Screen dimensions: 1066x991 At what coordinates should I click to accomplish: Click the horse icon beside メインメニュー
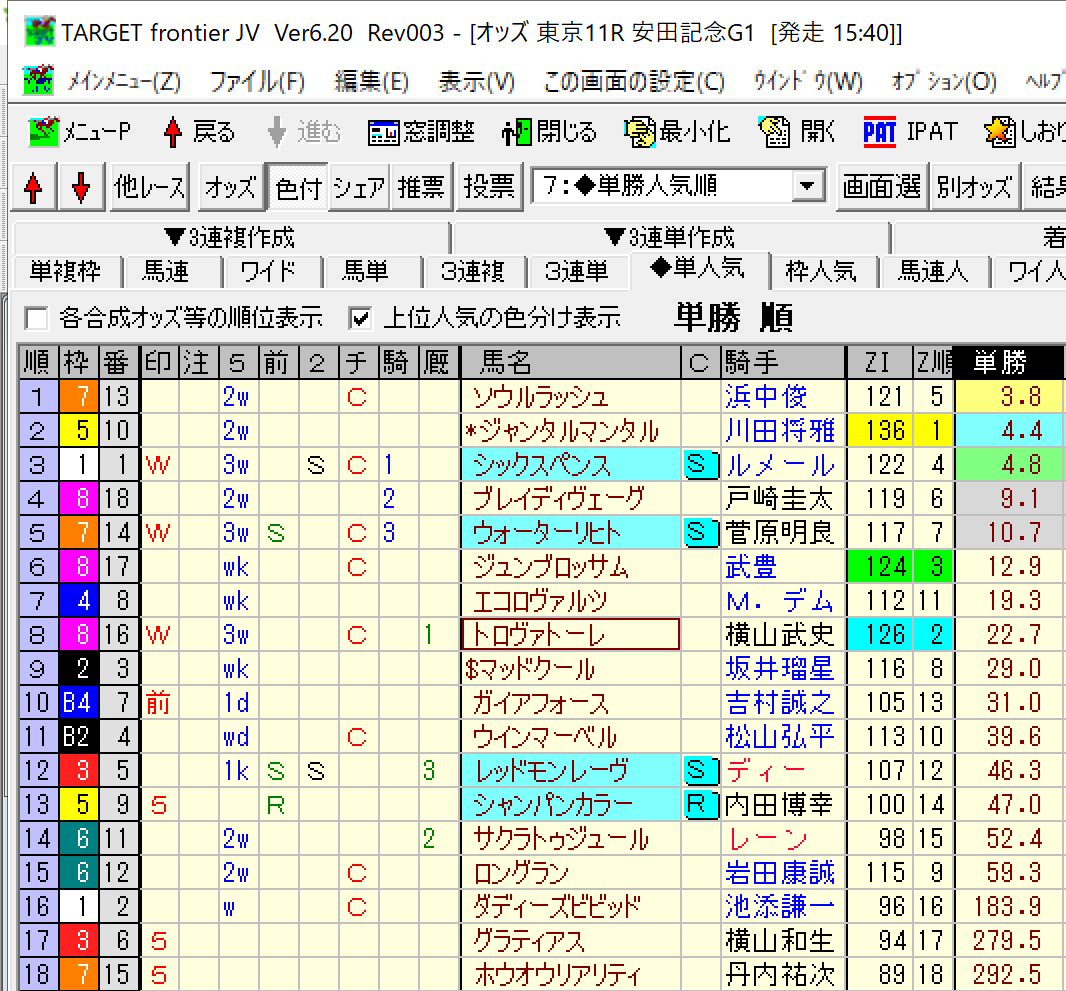click(38, 81)
